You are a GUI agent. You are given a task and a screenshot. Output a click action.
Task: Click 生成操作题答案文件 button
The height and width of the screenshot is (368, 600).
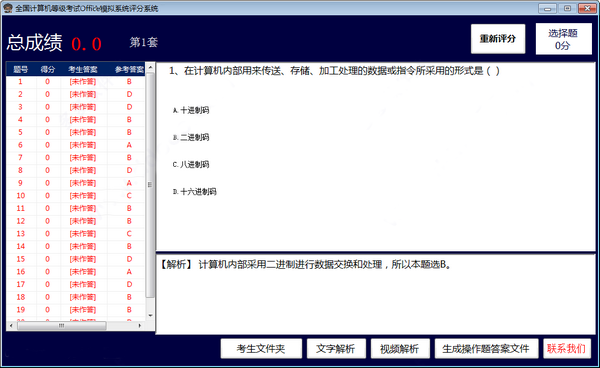click(x=486, y=348)
